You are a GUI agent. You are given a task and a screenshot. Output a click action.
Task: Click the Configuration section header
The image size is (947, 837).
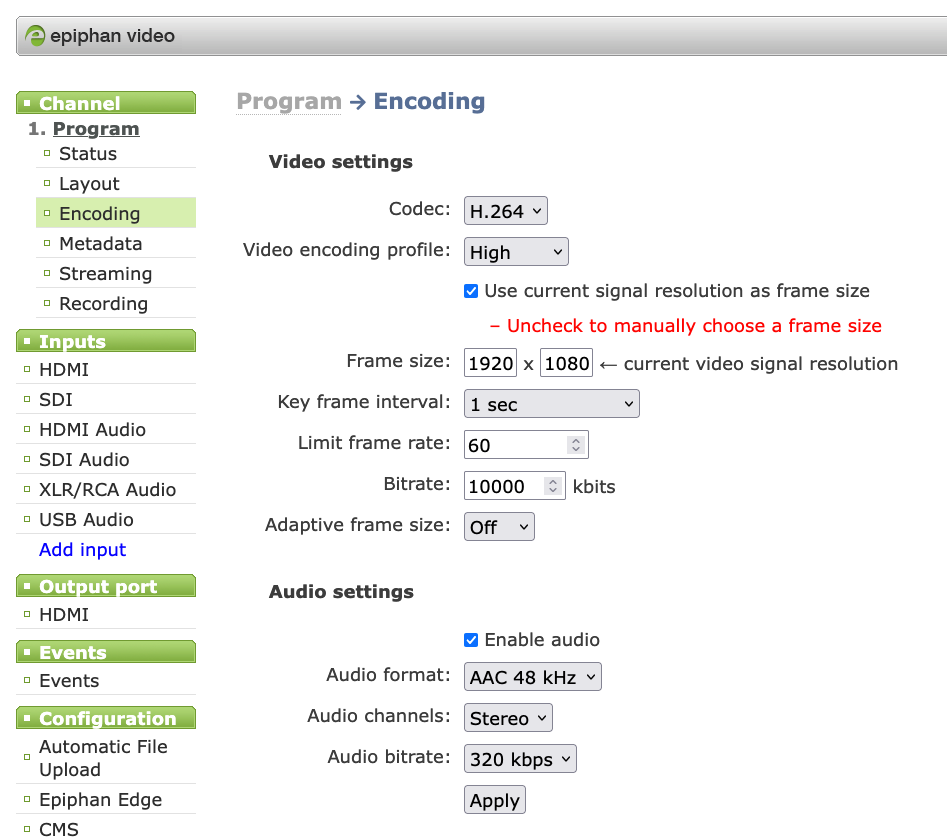tap(106, 718)
